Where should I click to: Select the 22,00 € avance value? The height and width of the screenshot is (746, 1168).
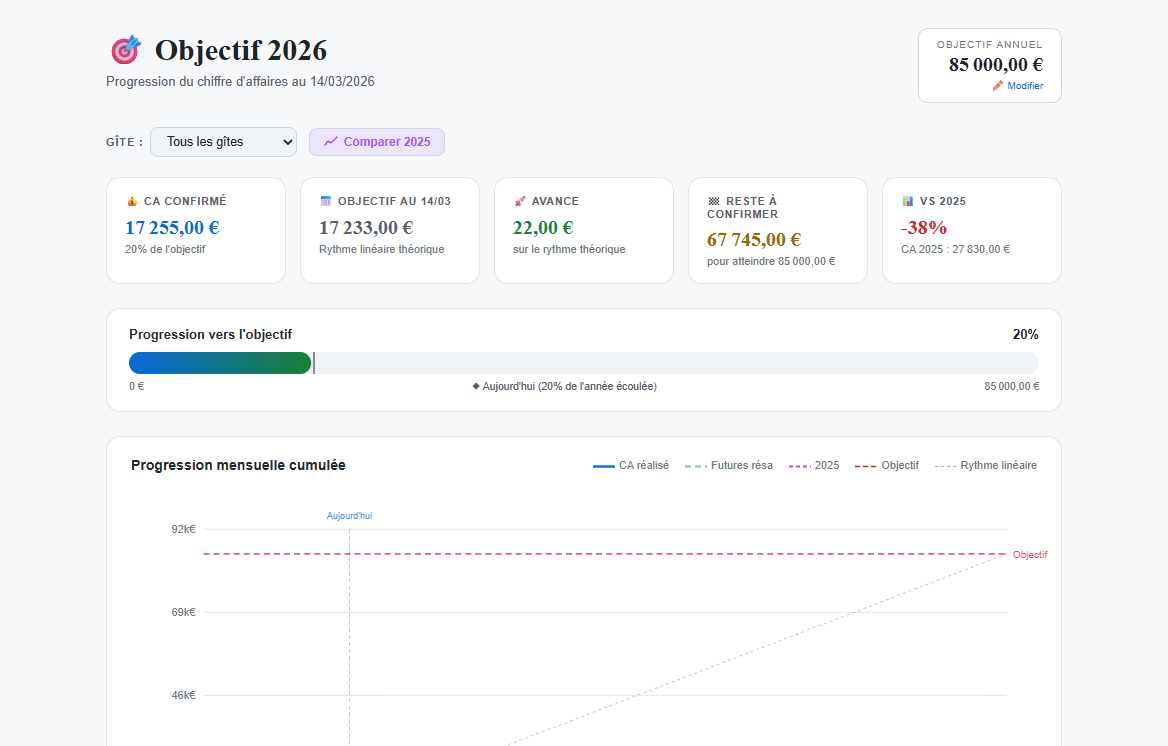tap(543, 227)
